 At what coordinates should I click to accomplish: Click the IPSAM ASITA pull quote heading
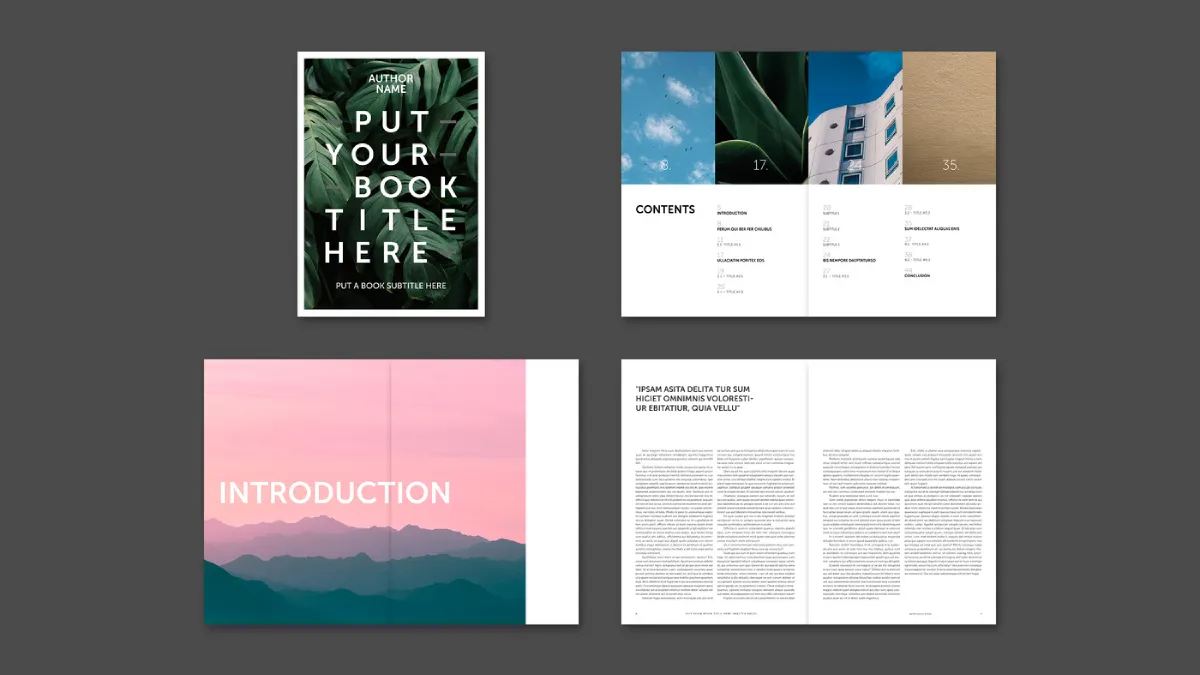tap(693, 398)
